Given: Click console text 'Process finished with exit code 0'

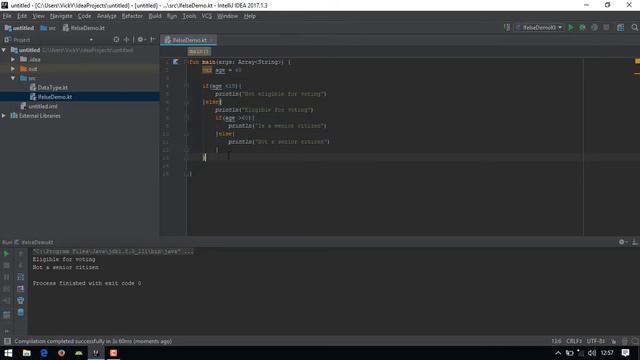Looking at the screenshot, I should [x=87, y=283].
